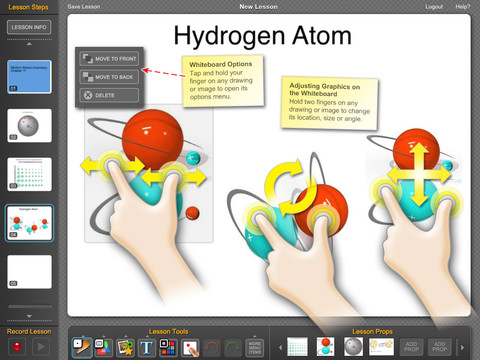
Task: Select the laser pointer touch tool
Action: (x=190, y=347)
